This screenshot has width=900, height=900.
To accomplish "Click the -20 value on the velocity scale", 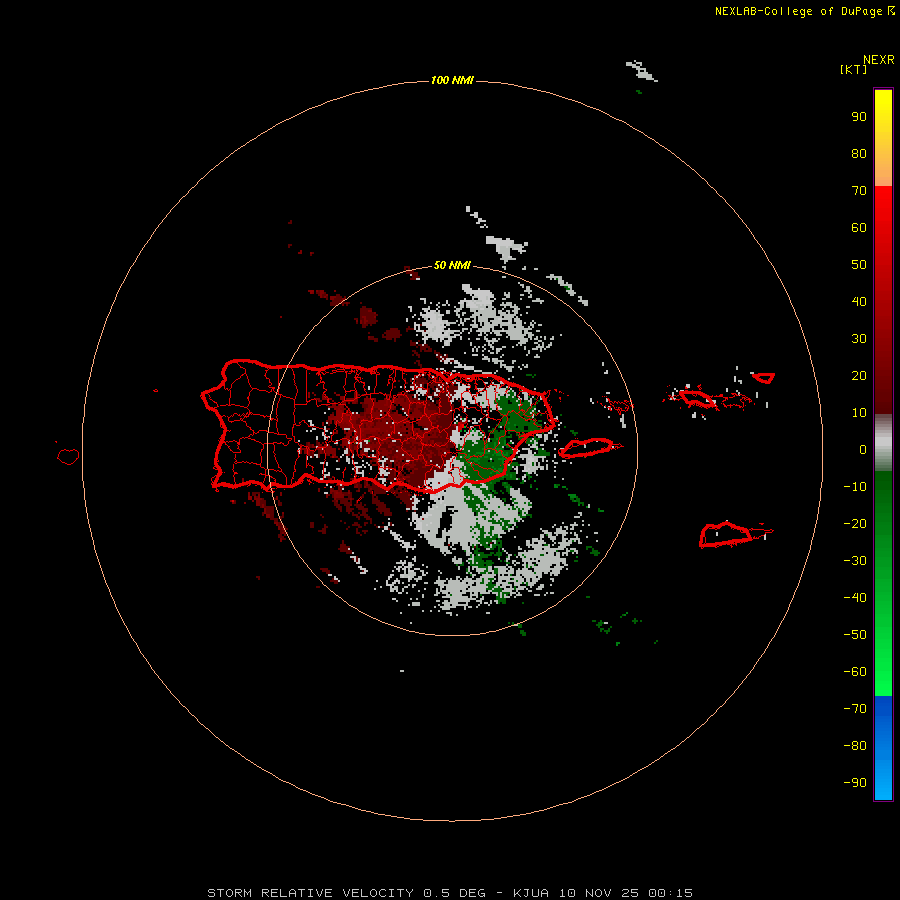I will pyautogui.click(x=855, y=523).
